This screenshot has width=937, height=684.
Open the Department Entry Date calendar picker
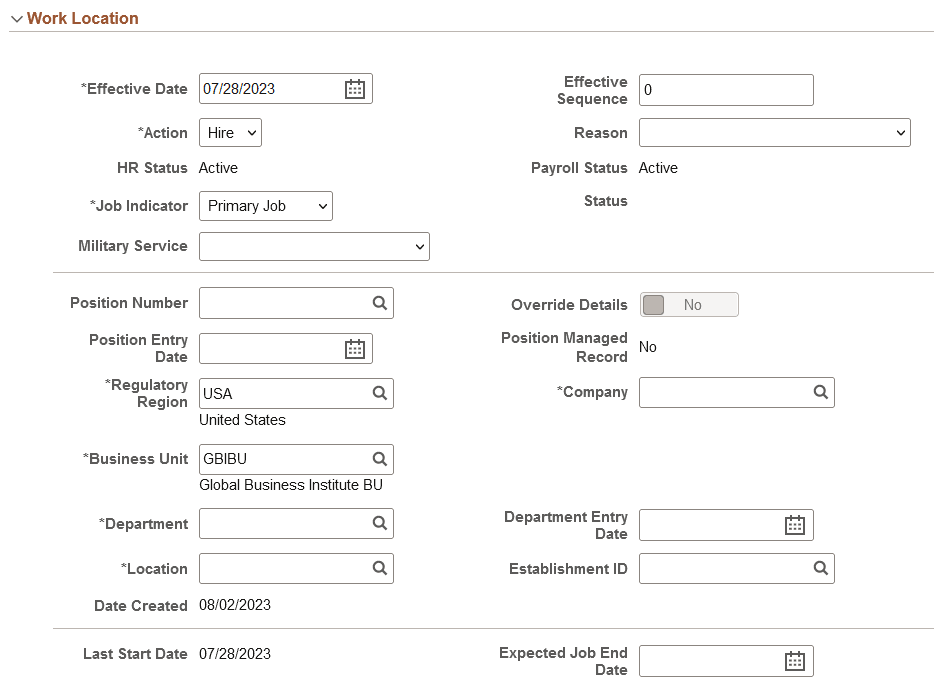795,524
